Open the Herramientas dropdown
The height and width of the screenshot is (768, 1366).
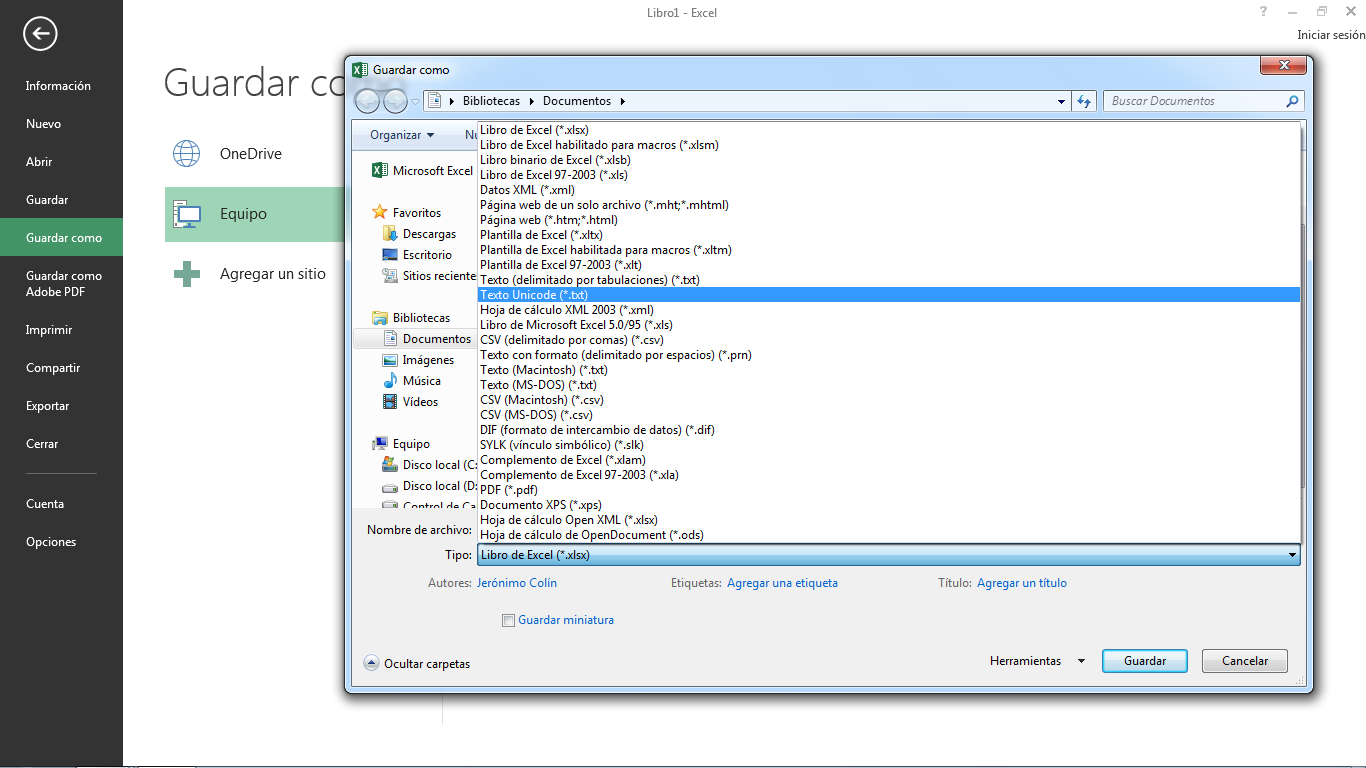click(x=1037, y=661)
